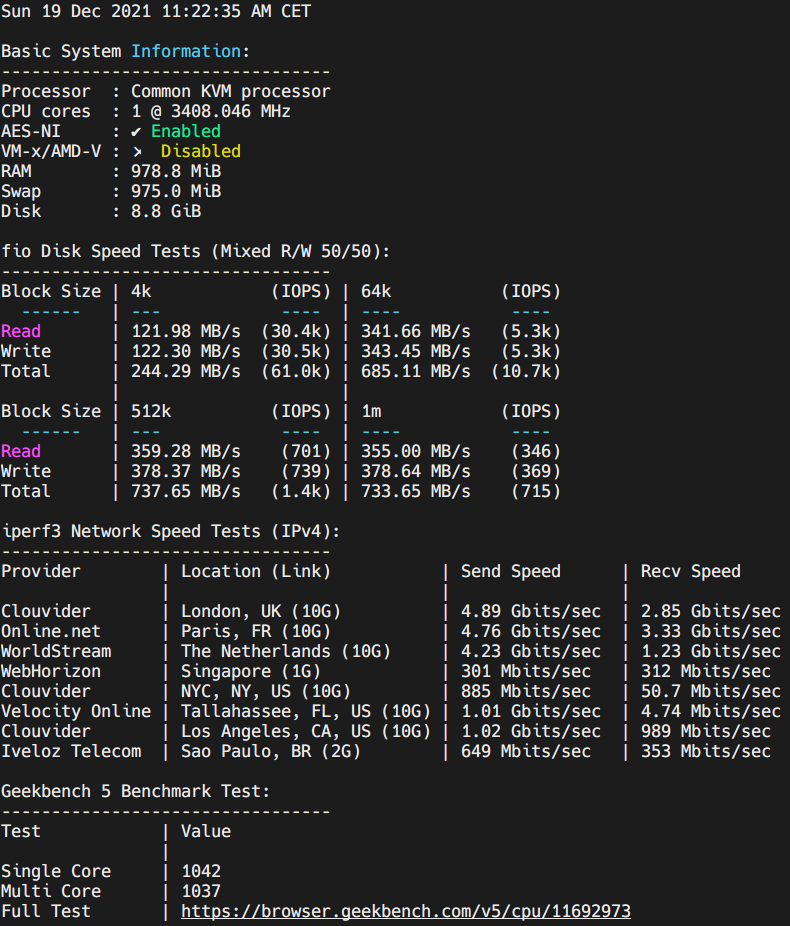
Task: Click the Single Core score 1042
Action: click(200, 871)
